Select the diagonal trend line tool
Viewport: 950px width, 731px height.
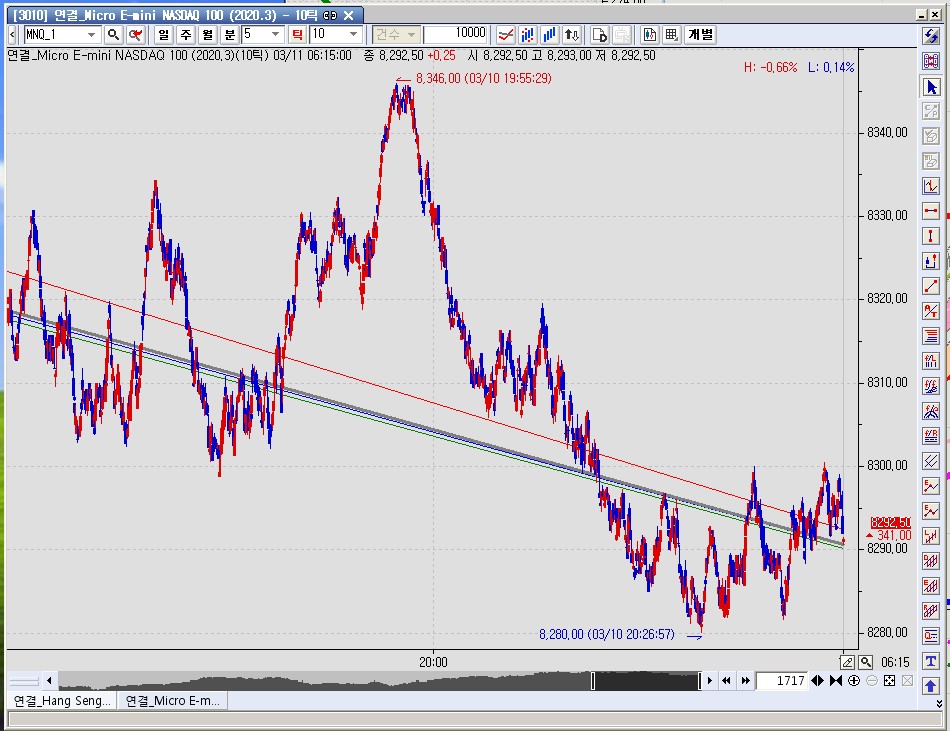click(931, 286)
